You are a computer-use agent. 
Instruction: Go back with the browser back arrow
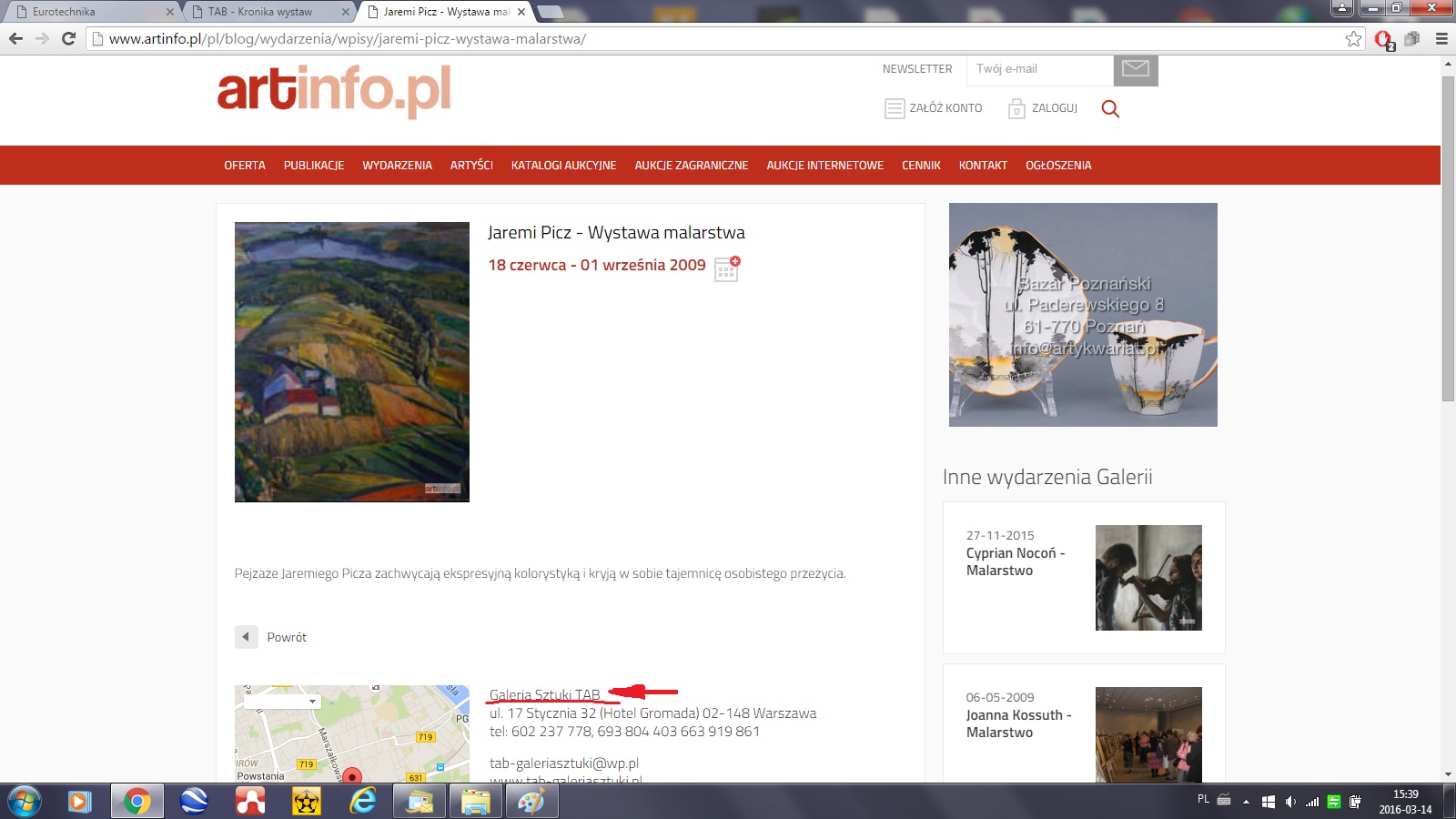(x=15, y=38)
